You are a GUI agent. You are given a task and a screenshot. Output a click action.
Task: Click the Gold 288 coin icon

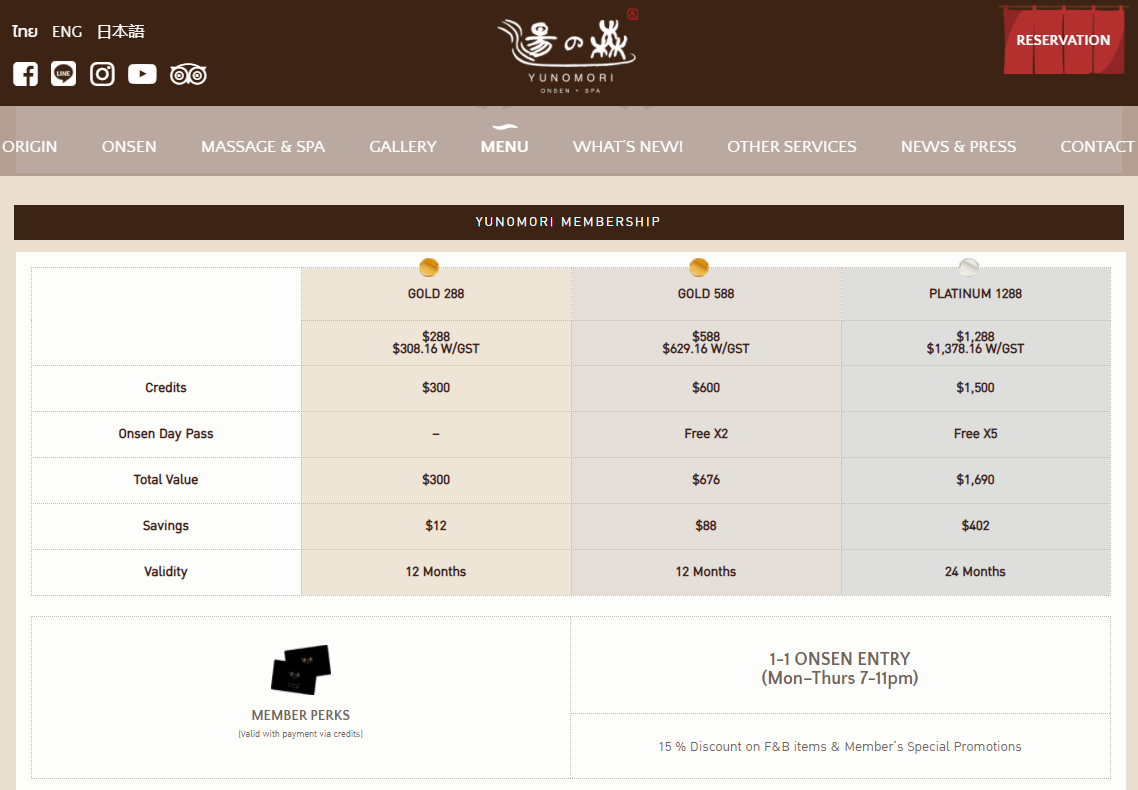pos(429,267)
